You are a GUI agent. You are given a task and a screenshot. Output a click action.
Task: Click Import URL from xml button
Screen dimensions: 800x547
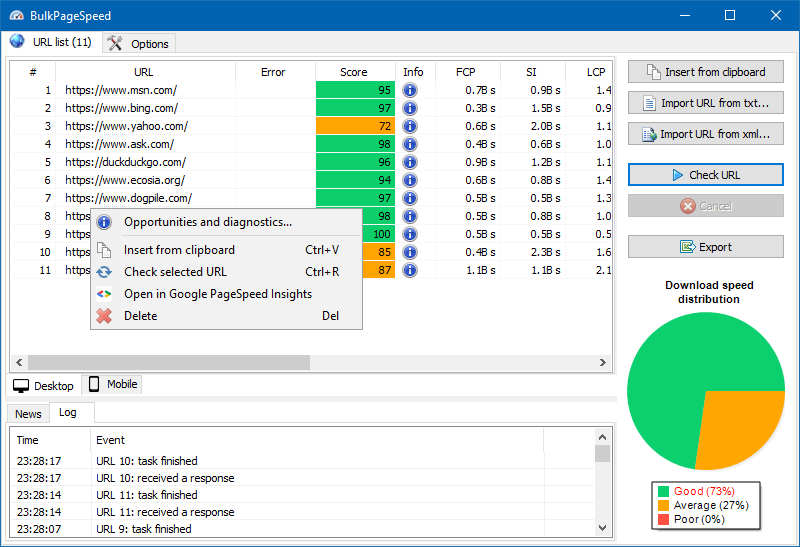pos(705,134)
